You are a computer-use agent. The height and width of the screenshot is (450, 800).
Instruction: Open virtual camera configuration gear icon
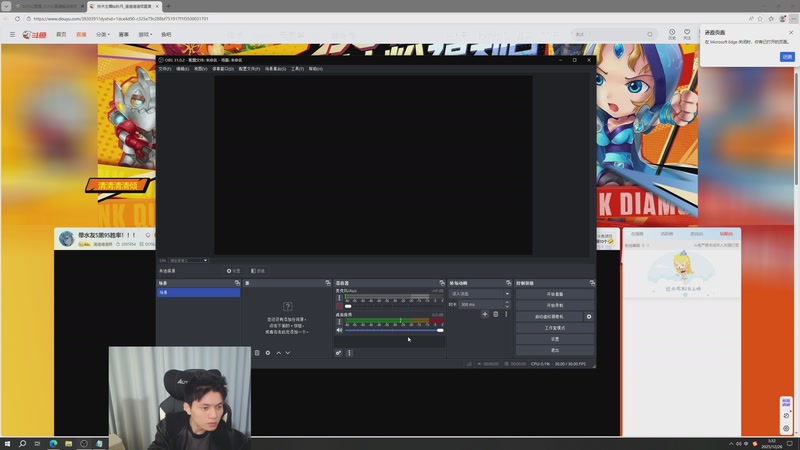pyautogui.click(x=589, y=317)
